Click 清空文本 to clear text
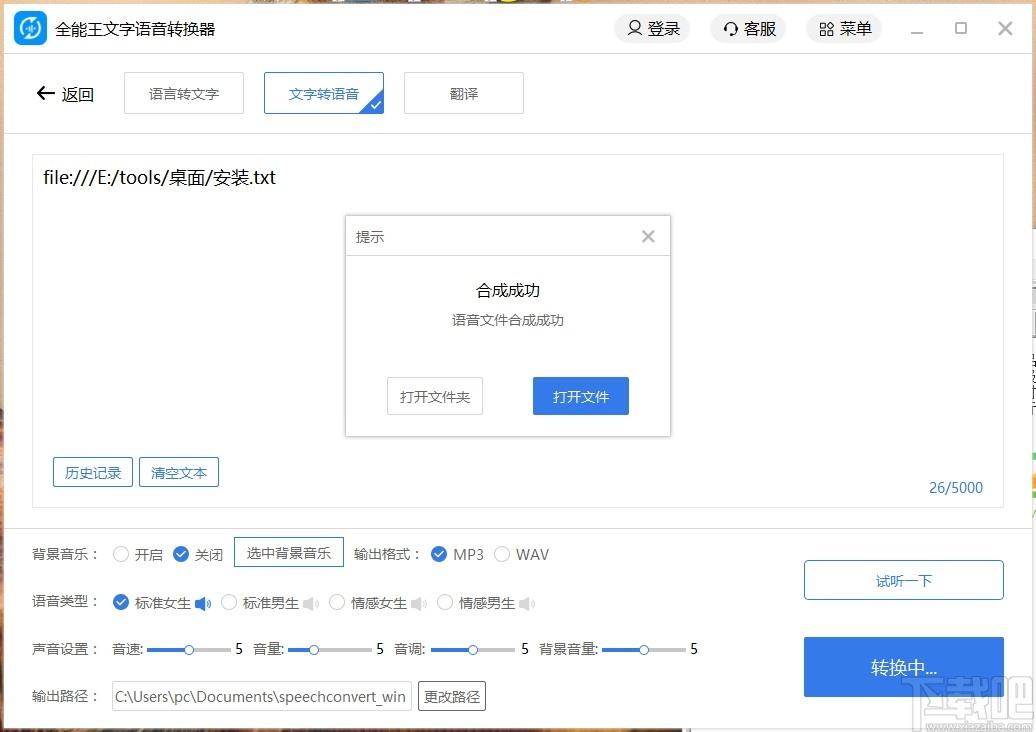The height and width of the screenshot is (732, 1036). click(178, 472)
